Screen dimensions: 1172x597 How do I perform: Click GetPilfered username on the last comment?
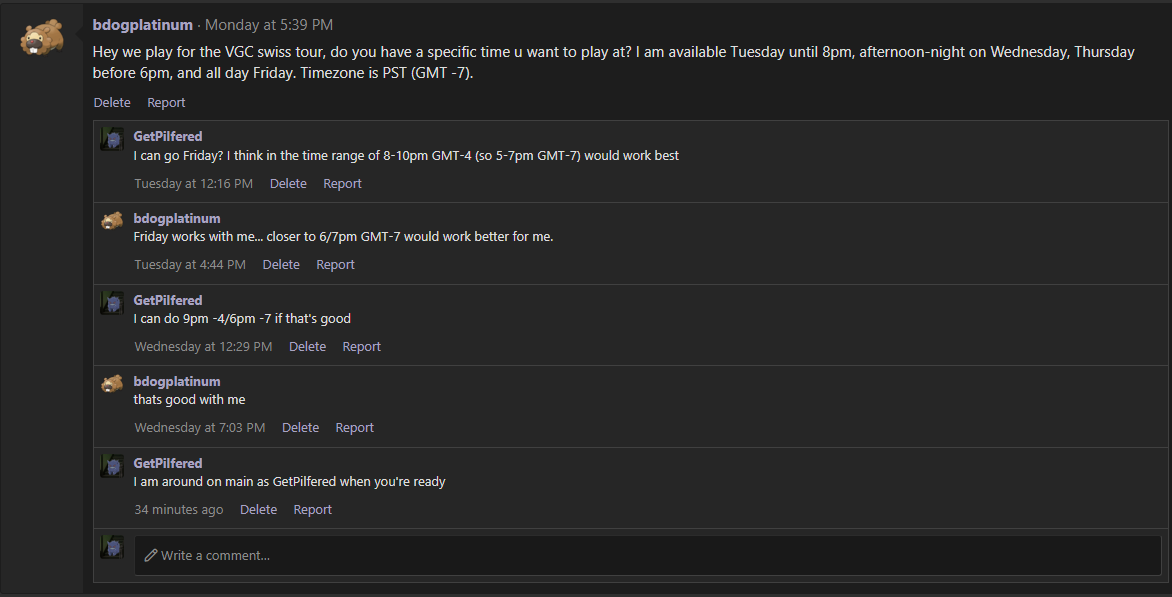[x=168, y=463]
